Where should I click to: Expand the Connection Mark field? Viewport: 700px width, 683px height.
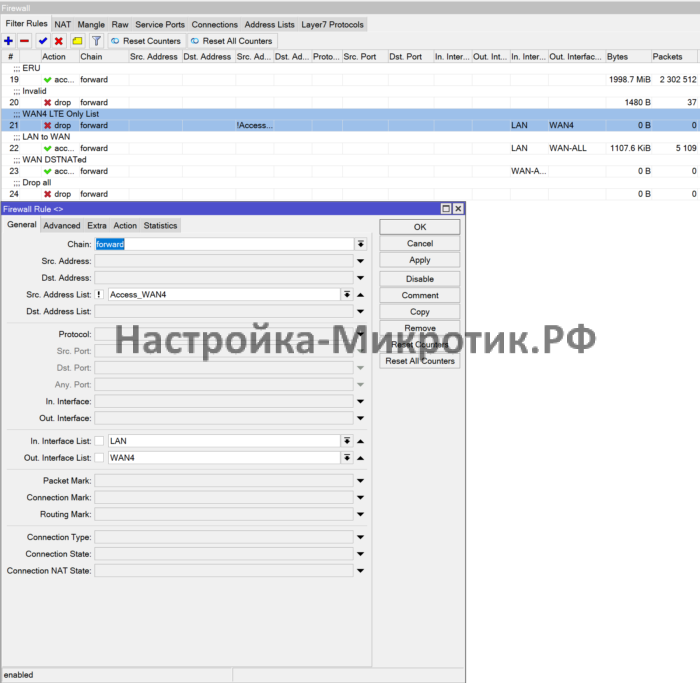[x=361, y=498]
